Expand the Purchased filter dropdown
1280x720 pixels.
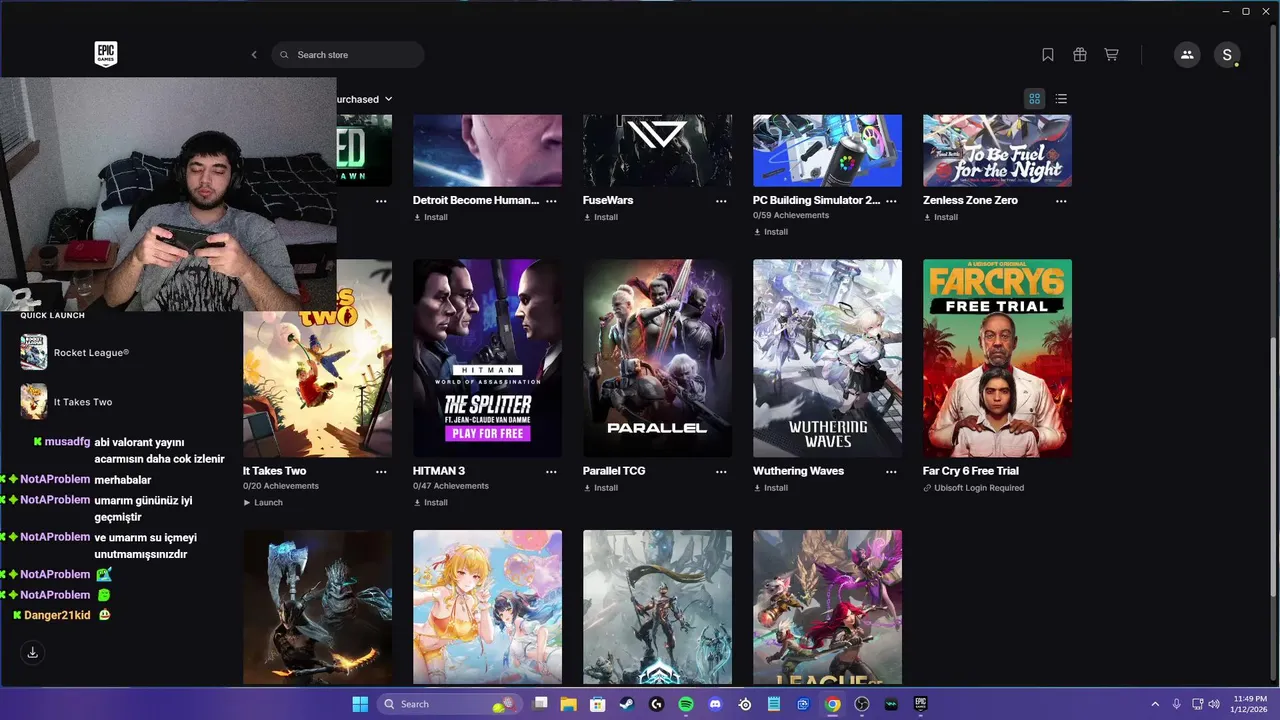[364, 99]
